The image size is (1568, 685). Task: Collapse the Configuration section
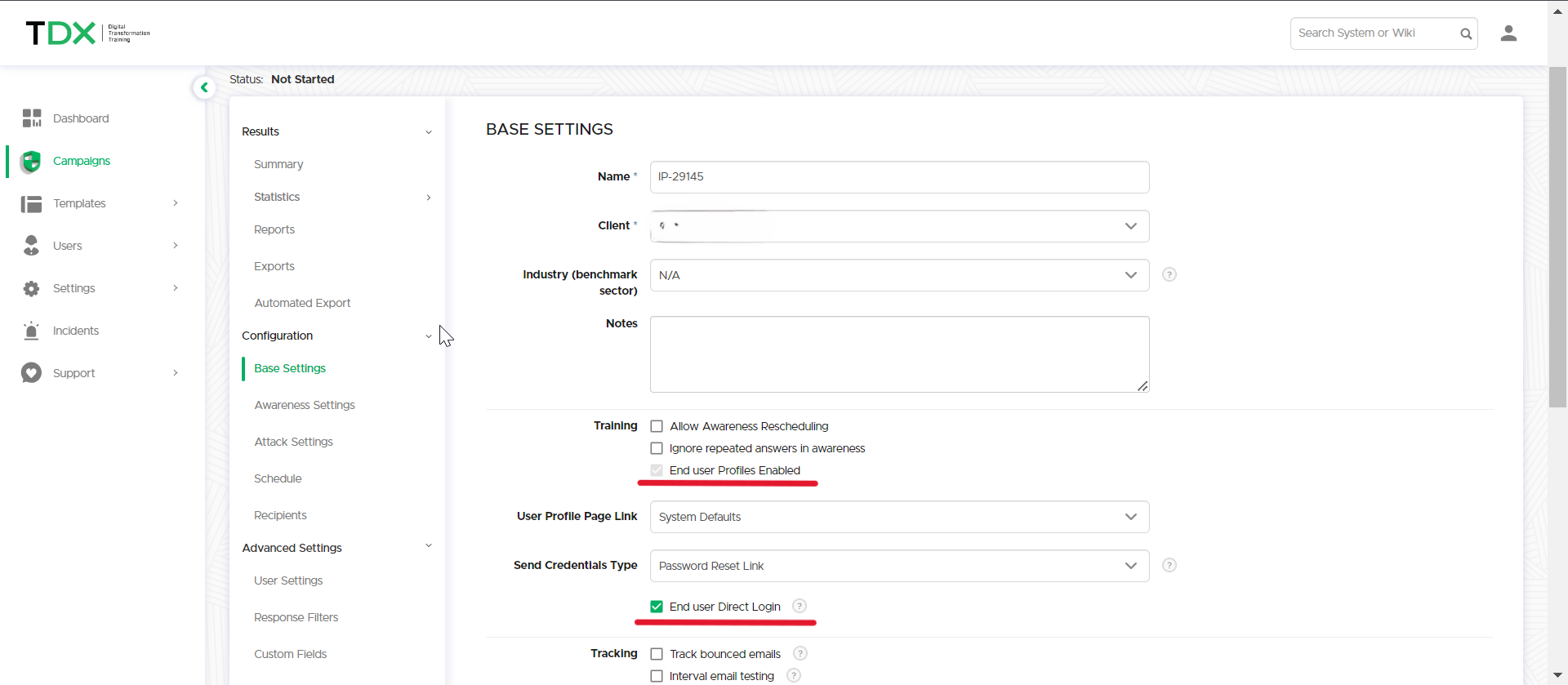(x=428, y=336)
